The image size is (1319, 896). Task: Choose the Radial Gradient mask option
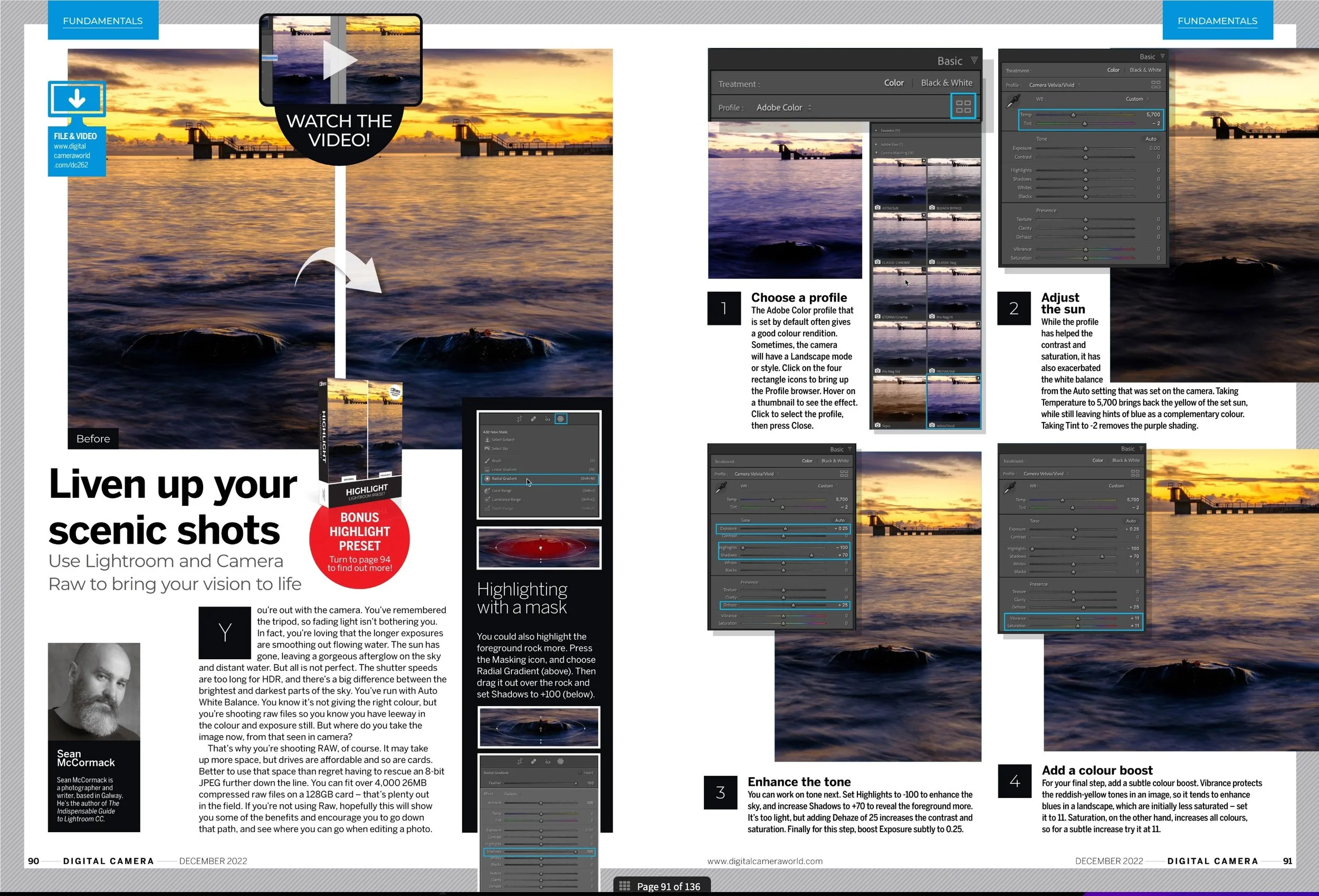[x=504, y=478]
